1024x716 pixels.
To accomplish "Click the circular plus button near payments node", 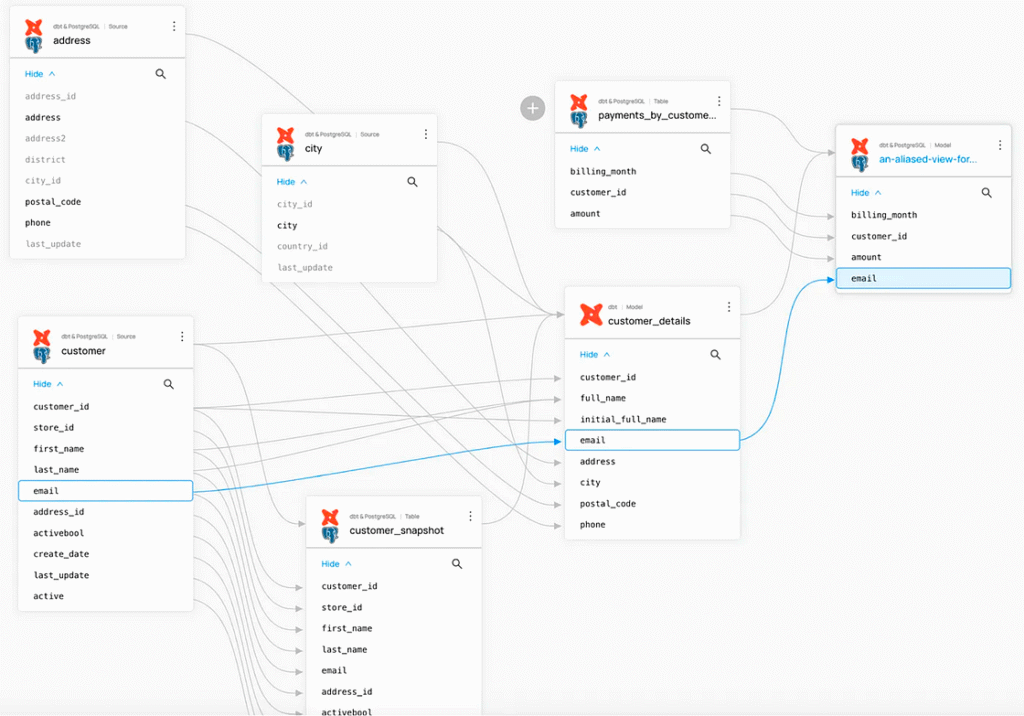I will tap(533, 108).
